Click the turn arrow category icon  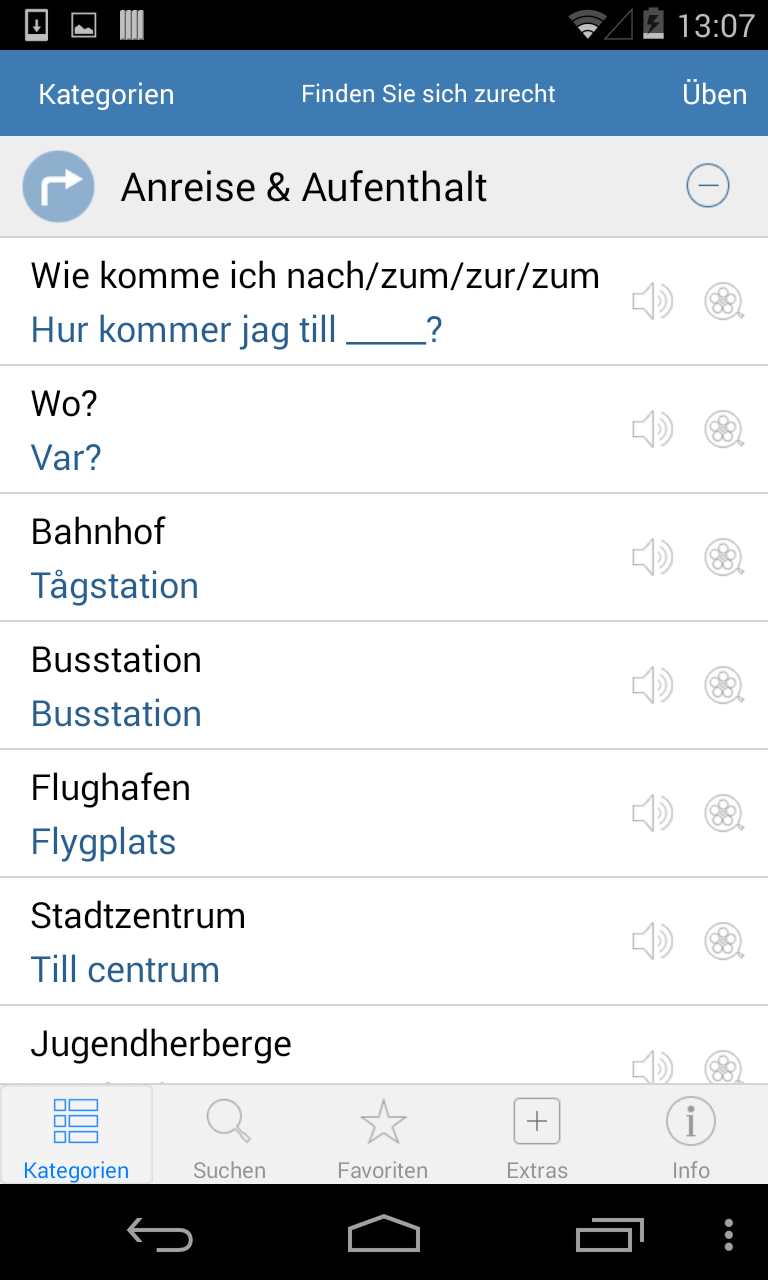(59, 186)
